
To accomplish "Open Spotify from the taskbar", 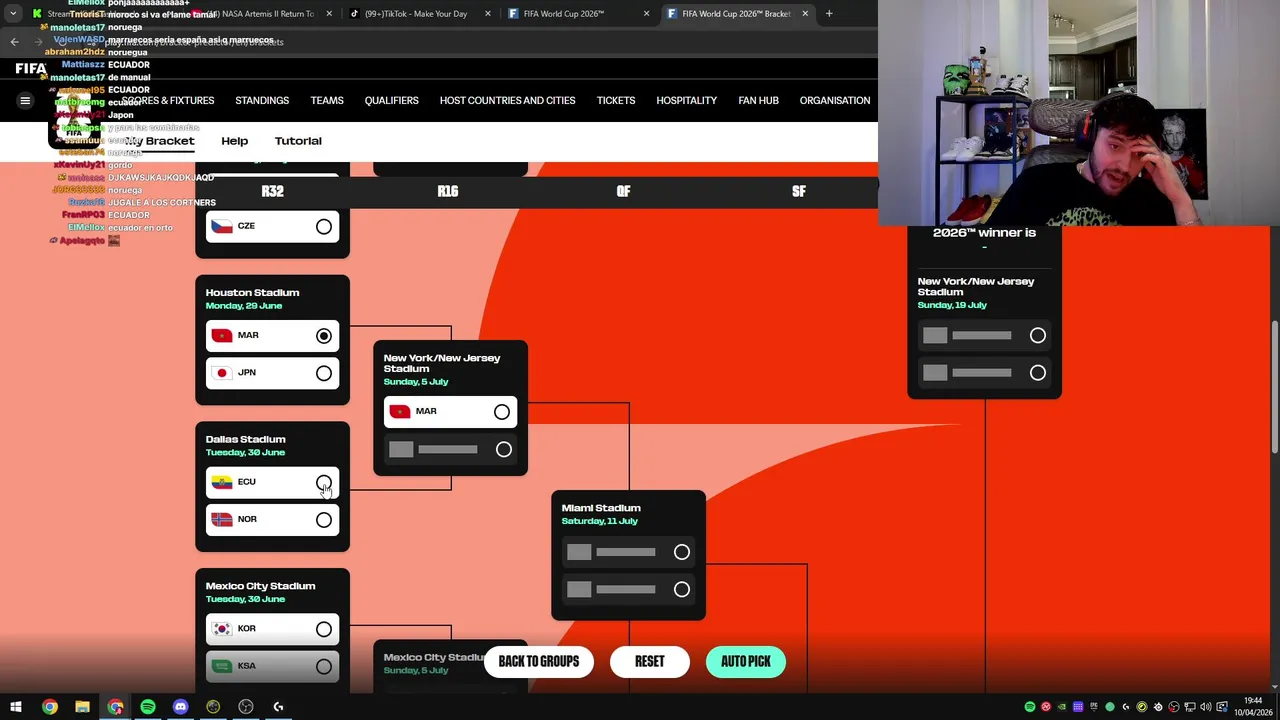I will pos(148,707).
